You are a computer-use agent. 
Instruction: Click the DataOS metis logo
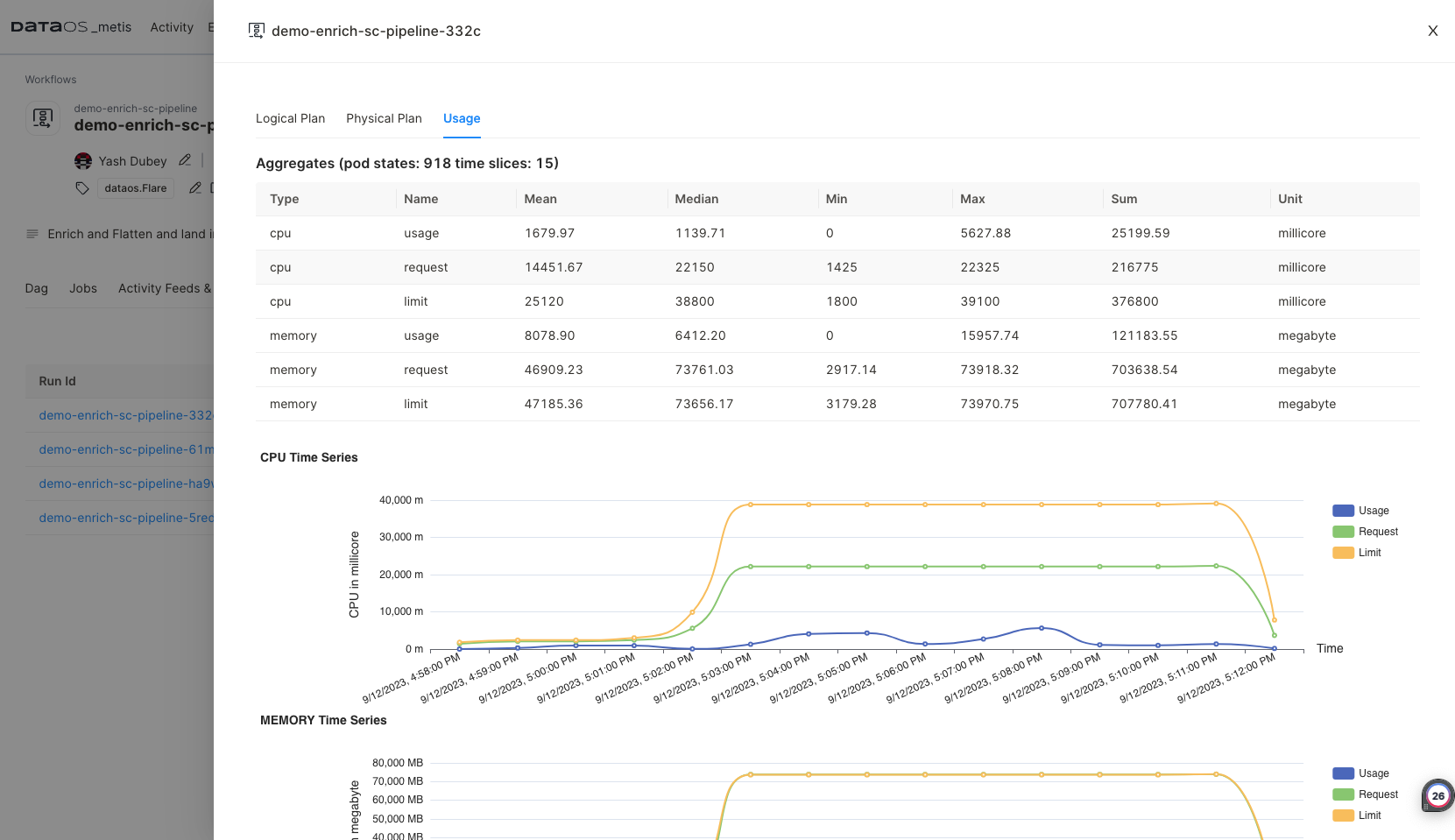pos(71,27)
